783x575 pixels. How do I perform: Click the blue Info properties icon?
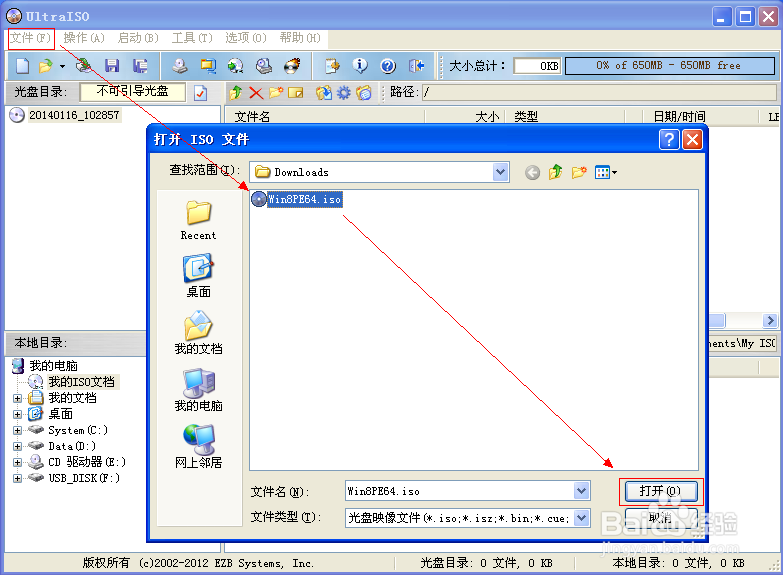click(360, 65)
